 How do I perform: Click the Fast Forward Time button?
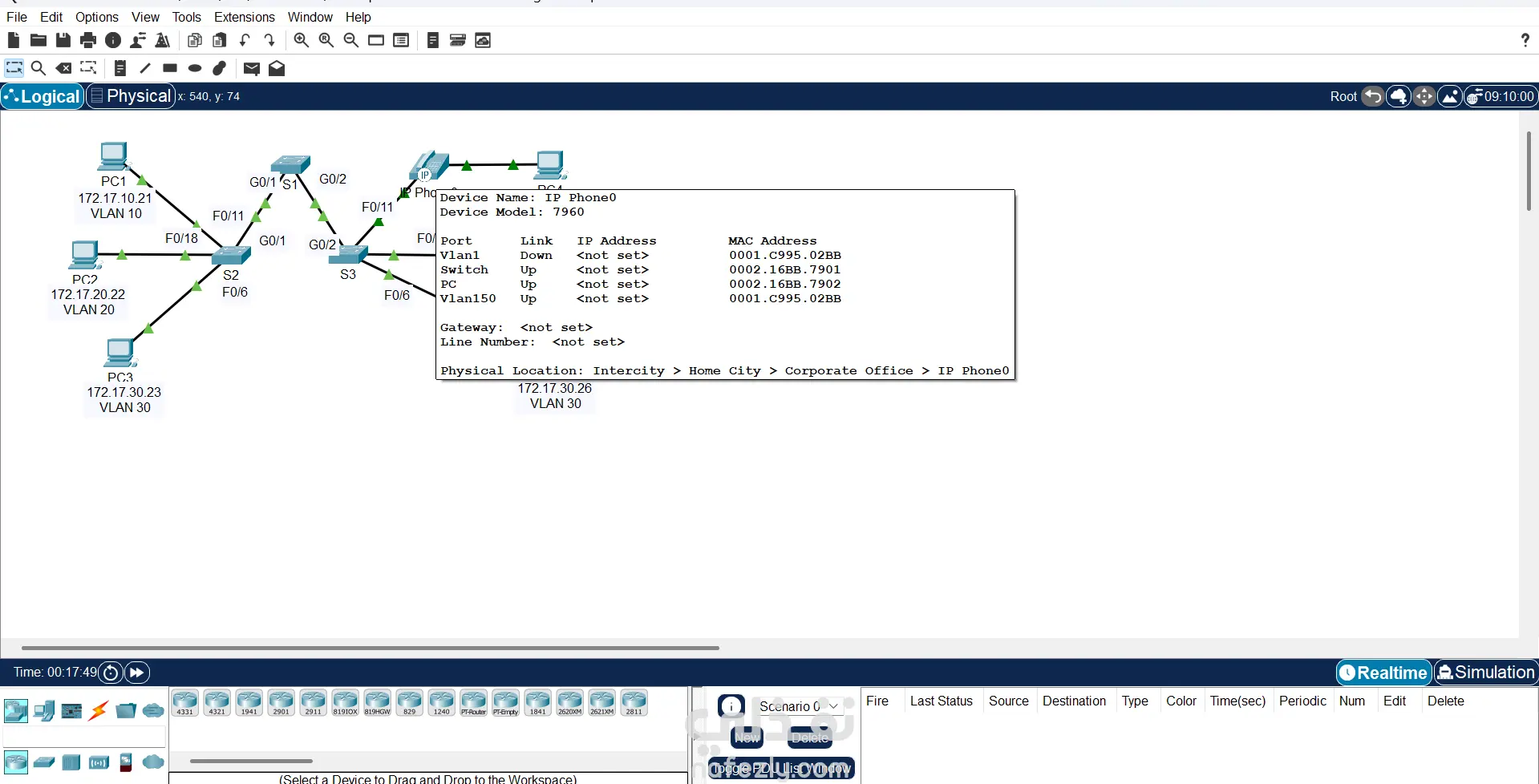tap(137, 673)
